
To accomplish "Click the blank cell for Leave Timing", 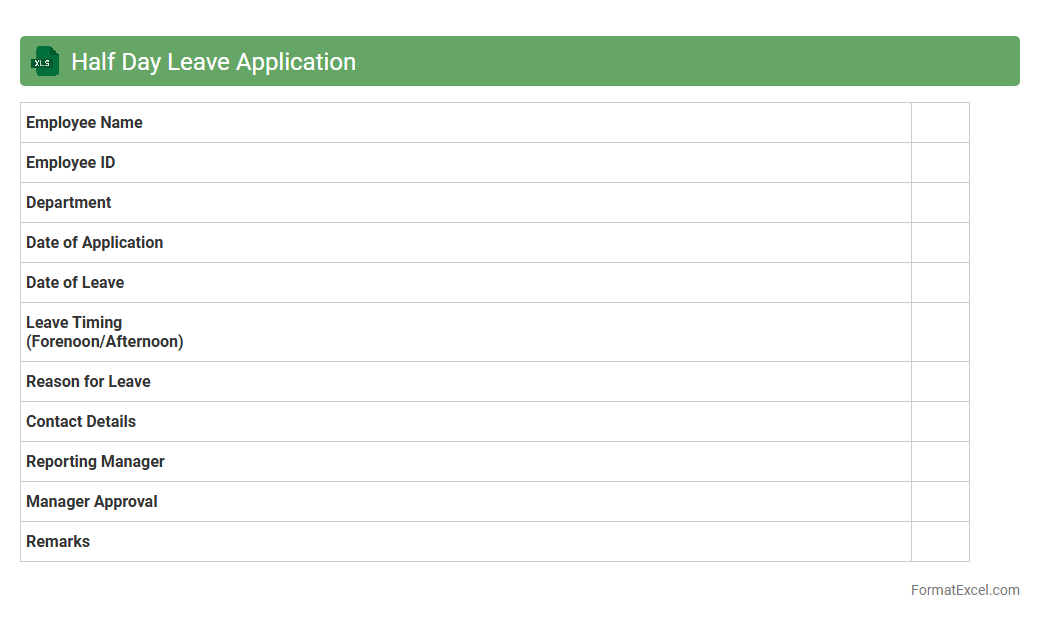I will [x=940, y=332].
